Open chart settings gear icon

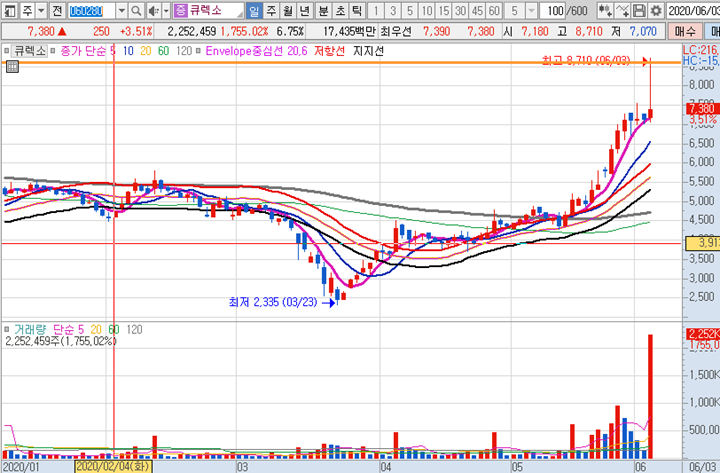coord(656,10)
